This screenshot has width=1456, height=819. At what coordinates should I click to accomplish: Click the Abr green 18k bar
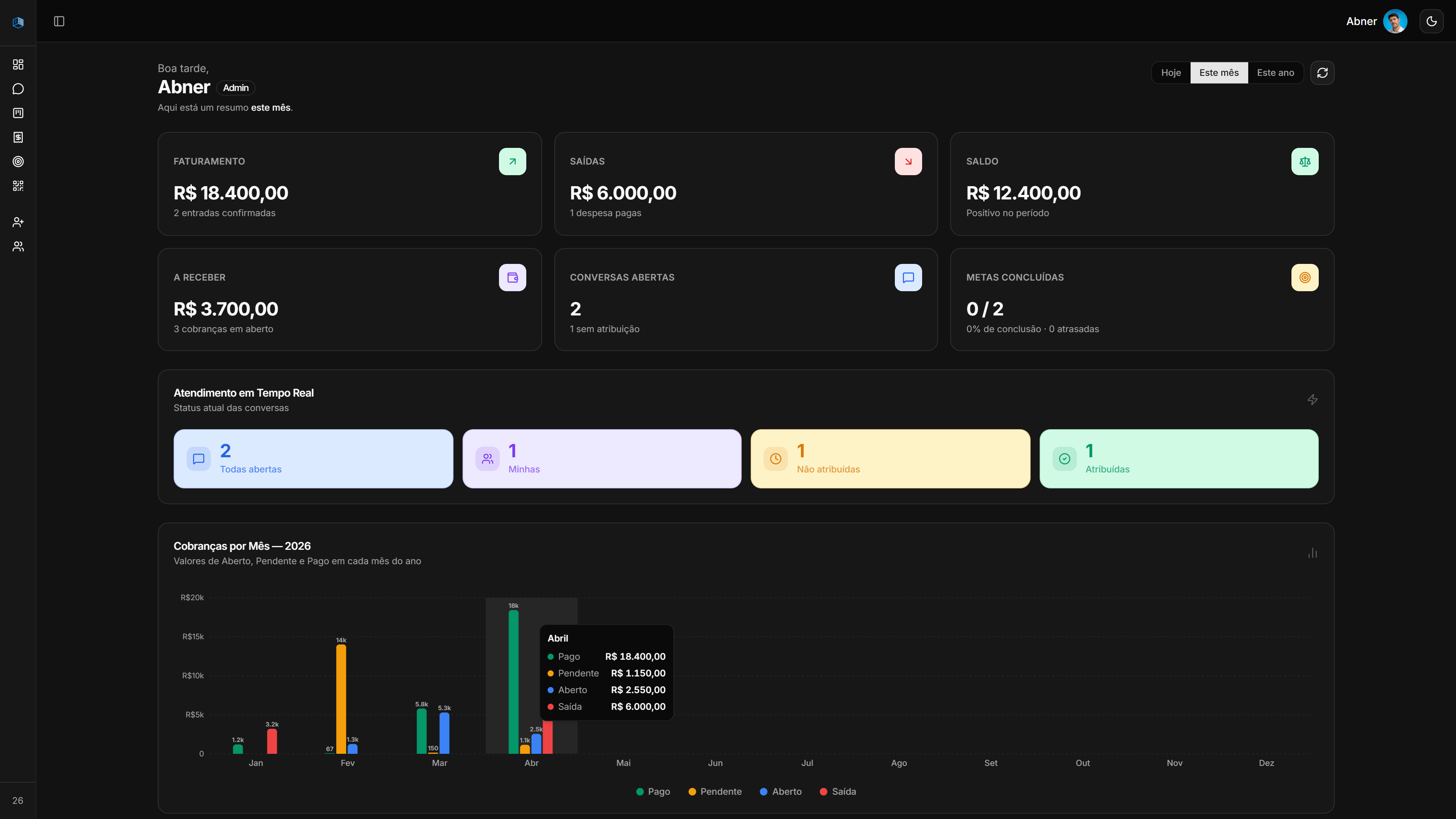(513, 682)
